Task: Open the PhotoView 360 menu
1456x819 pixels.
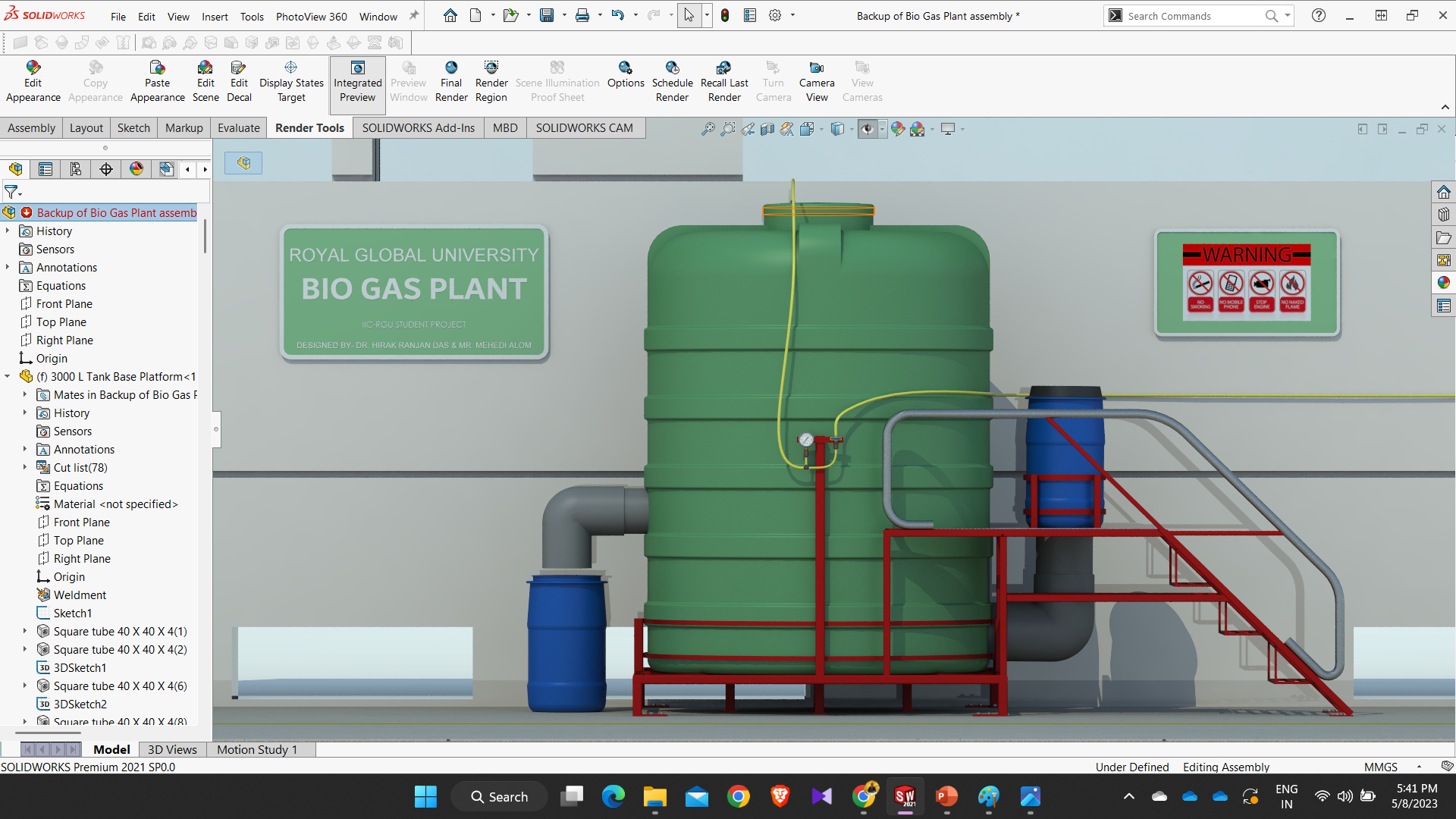Action: (311, 16)
